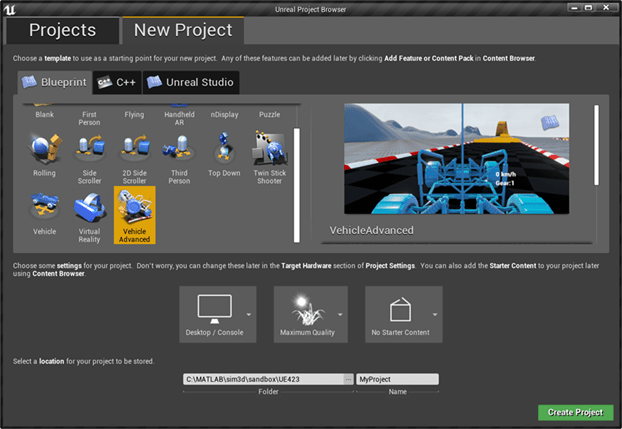This screenshot has width=622, height=429.
Task: Open the Desktop / Console dropdown arrow
Action: pos(249,314)
